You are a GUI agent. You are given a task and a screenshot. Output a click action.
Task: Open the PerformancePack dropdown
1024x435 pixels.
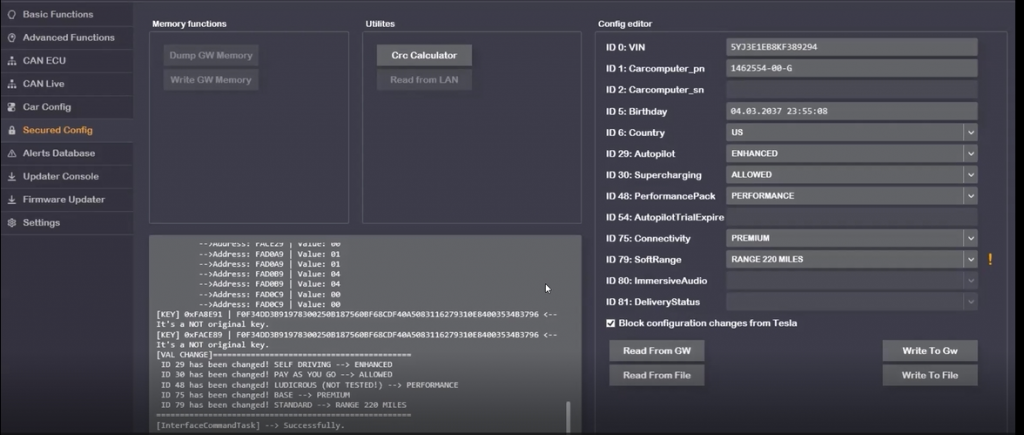[969, 196]
